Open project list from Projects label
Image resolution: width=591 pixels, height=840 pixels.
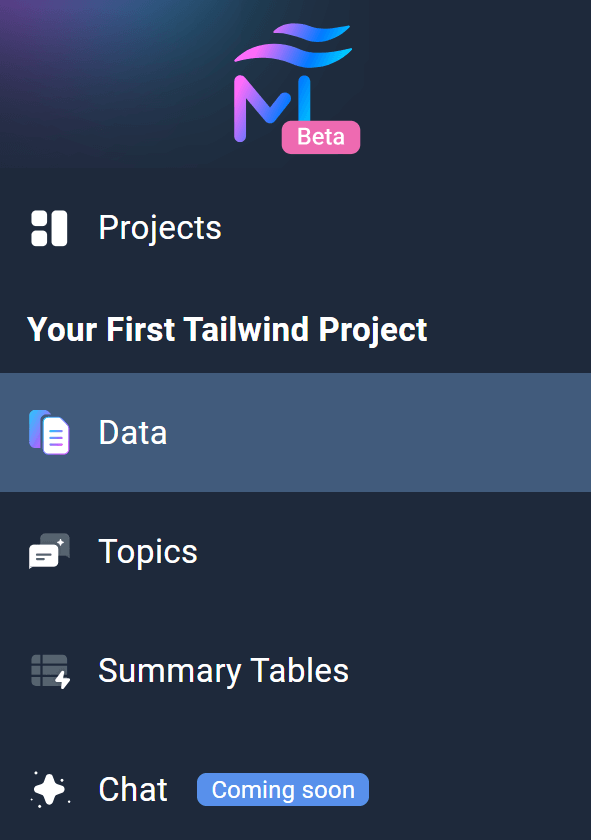(159, 227)
